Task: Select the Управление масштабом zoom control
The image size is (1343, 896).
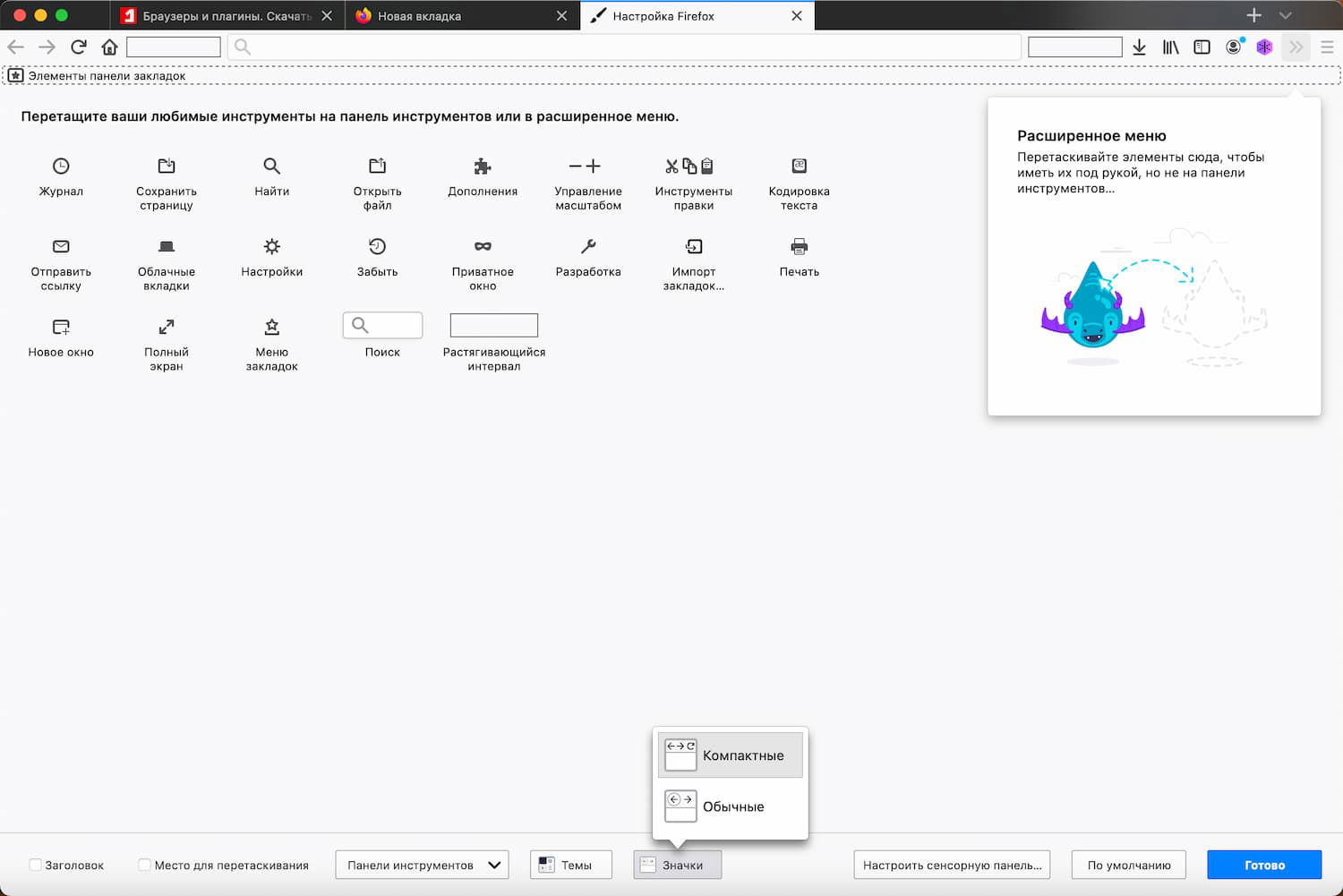Action: pyautogui.click(x=586, y=166)
